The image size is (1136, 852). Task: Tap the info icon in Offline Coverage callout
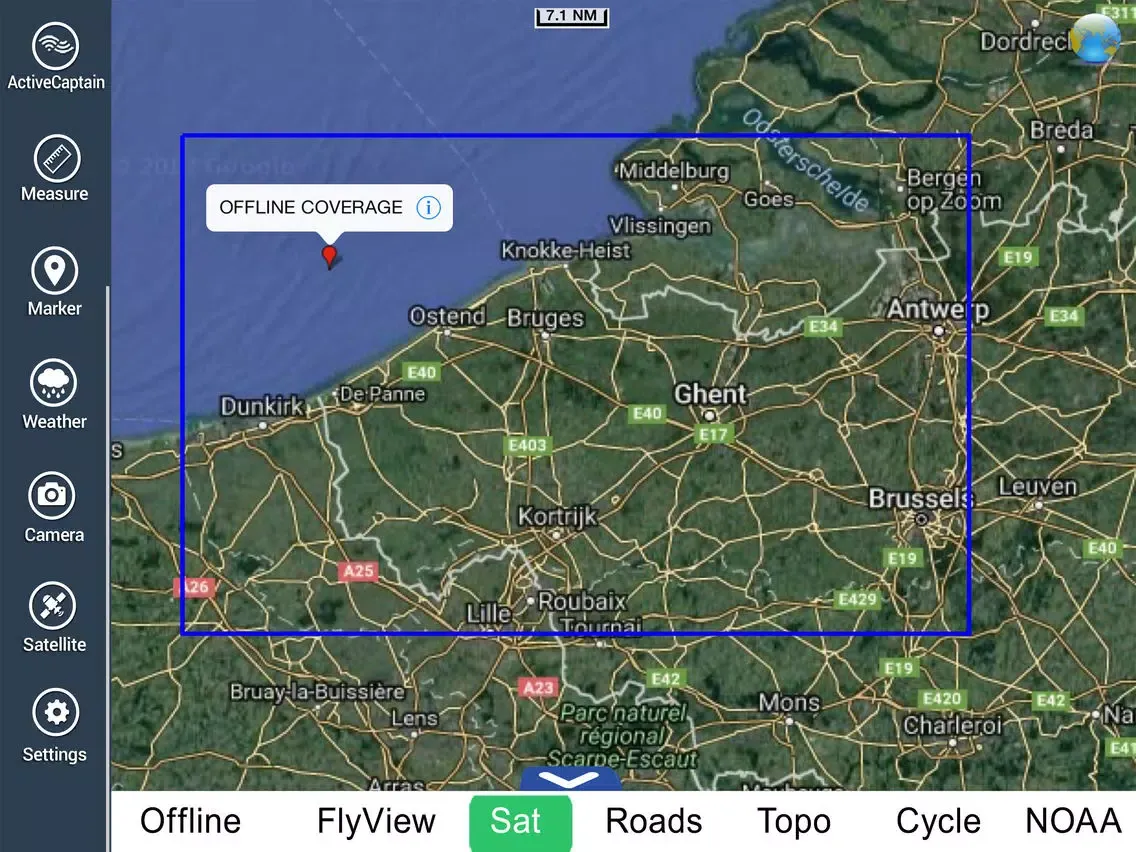(428, 208)
